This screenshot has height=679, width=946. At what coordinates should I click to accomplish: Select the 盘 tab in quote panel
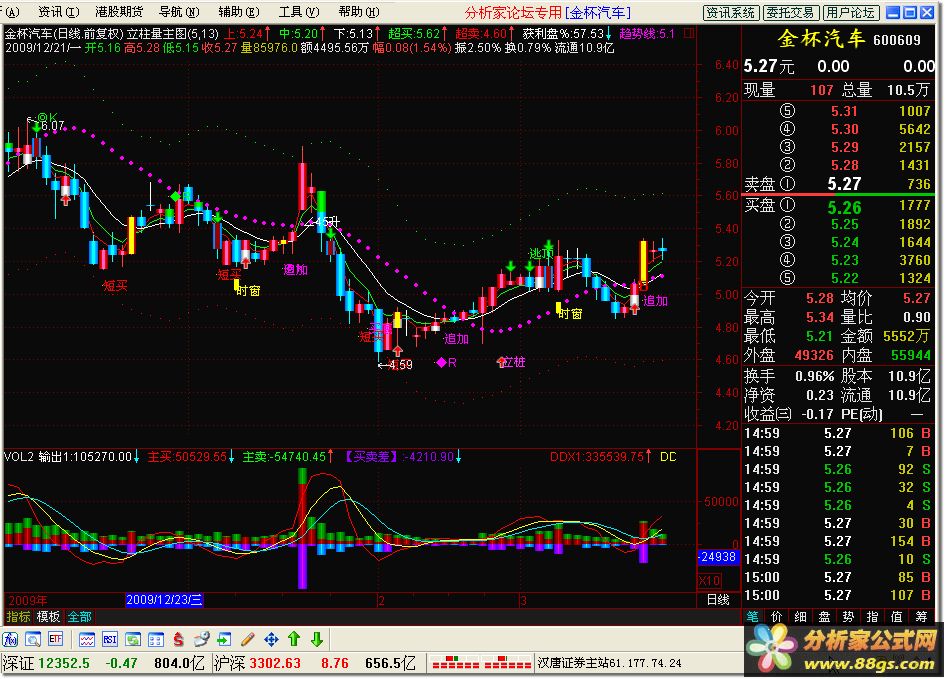click(x=824, y=616)
